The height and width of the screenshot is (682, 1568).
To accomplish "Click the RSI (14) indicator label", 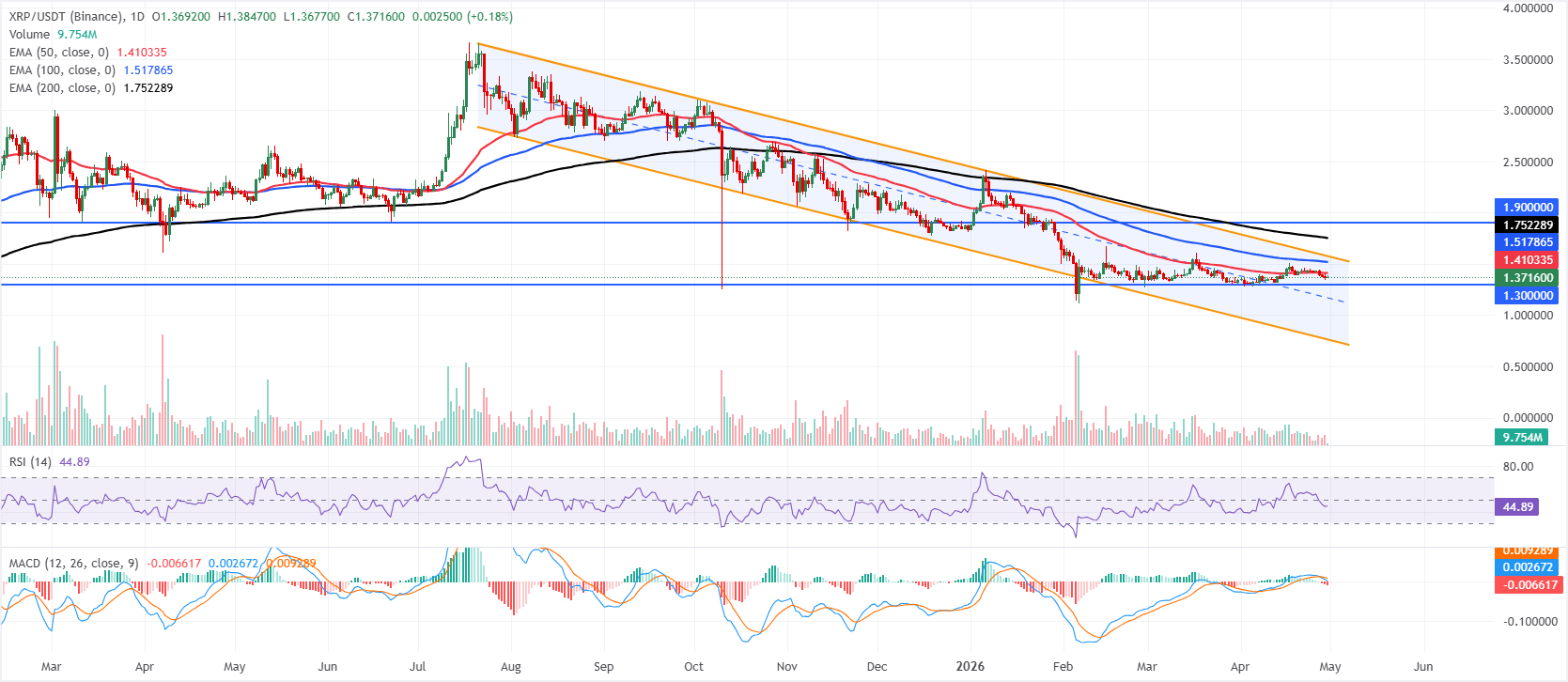I will (x=30, y=462).
